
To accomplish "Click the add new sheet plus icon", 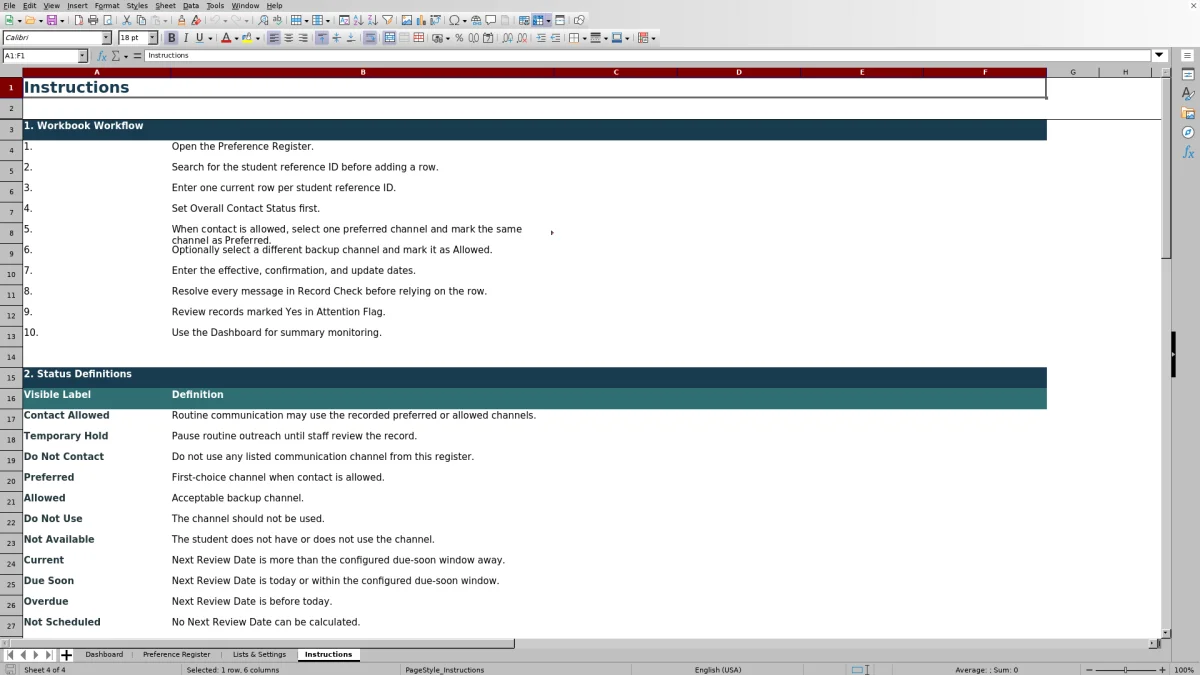I will click(x=66, y=655).
